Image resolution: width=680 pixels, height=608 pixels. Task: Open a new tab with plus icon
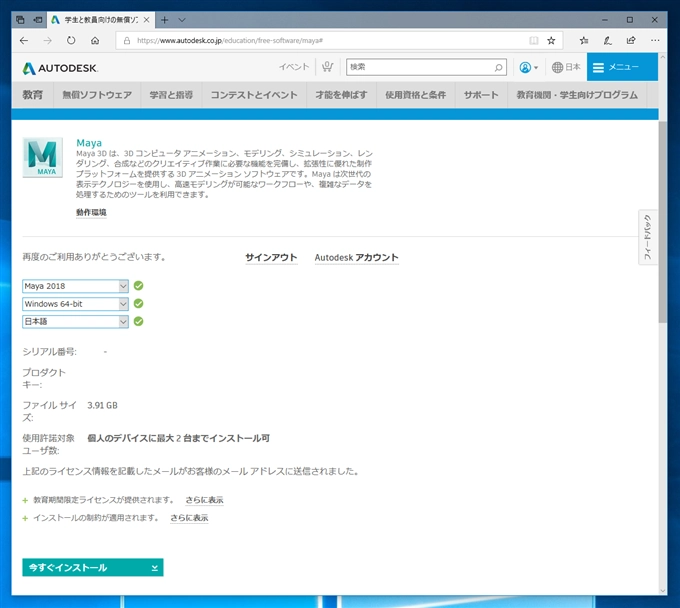[165, 20]
